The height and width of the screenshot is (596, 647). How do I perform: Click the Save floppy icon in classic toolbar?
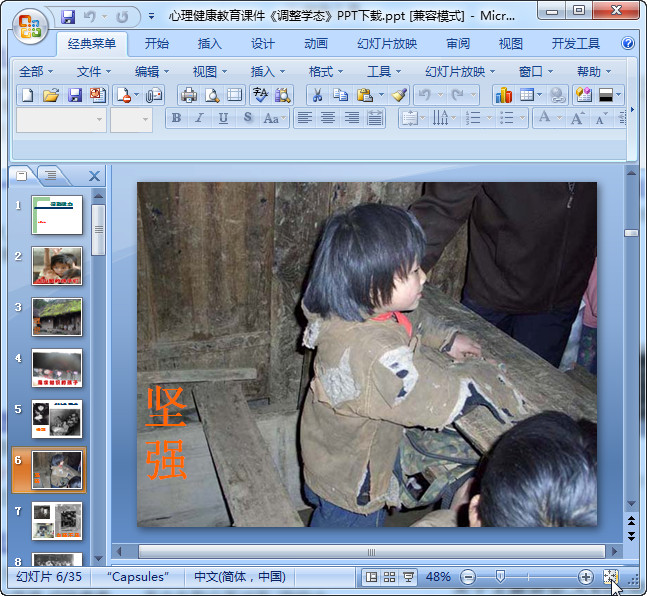coord(75,95)
